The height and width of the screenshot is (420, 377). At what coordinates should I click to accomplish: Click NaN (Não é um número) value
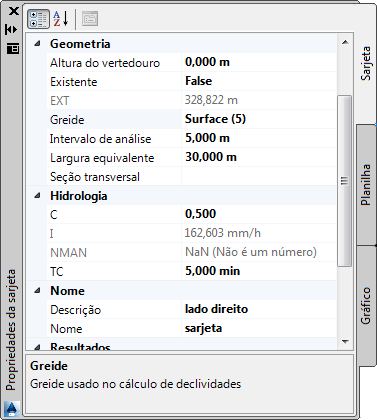click(251, 252)
